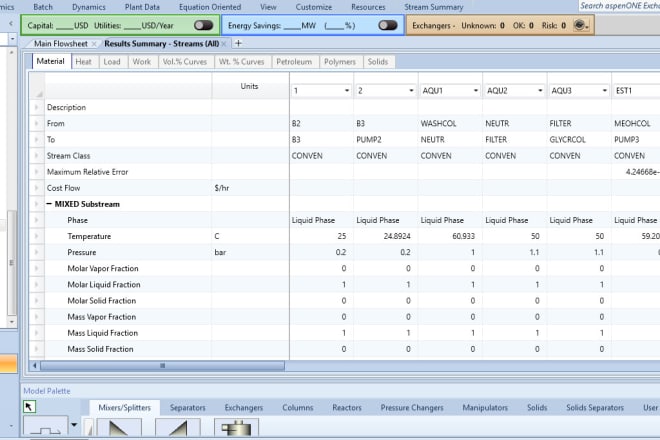This screenshot has width=660, height=440.
Task: Switch to the Main Flowsheet tab
Action: click(x=61, y=44)
